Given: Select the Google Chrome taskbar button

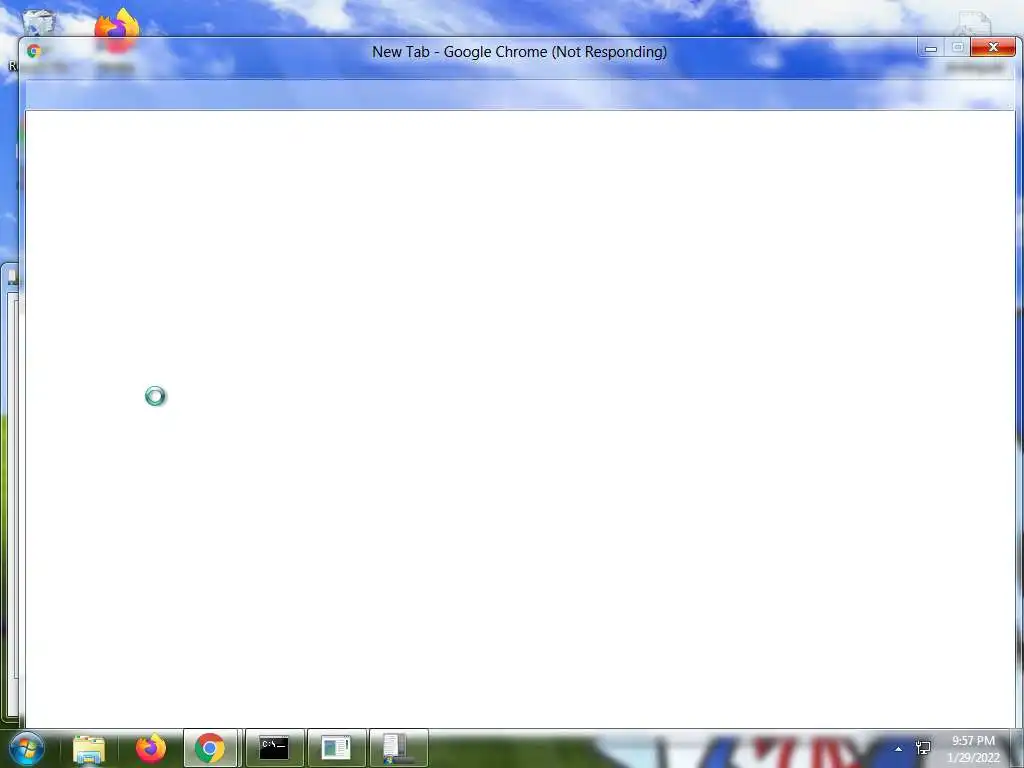Looking at the screenshot, I should [210, 748].
